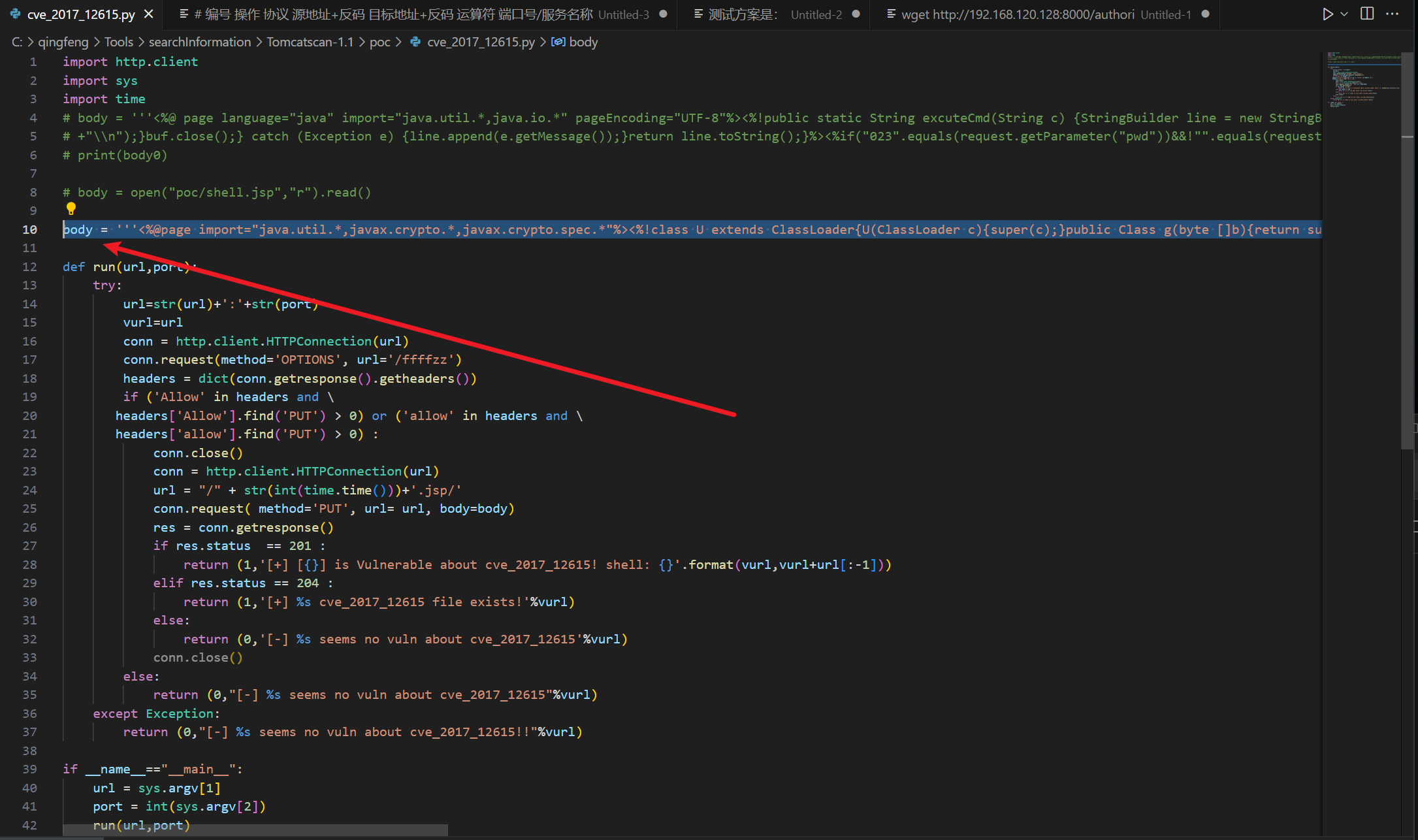Switch to the cve_2017_12615.py tab
Image resolution: width=1418 pixels, height=840 pixels.
(x=82, y=14)
